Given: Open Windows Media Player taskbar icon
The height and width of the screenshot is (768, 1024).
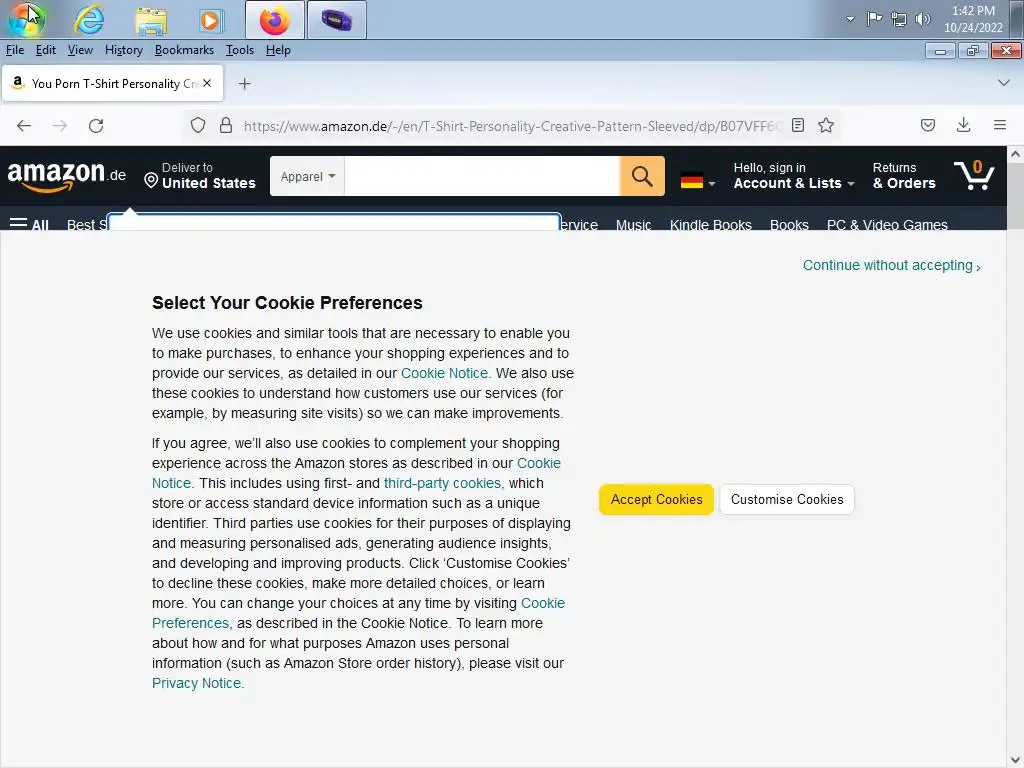Looking at the screenshot, I should (210, 20).
